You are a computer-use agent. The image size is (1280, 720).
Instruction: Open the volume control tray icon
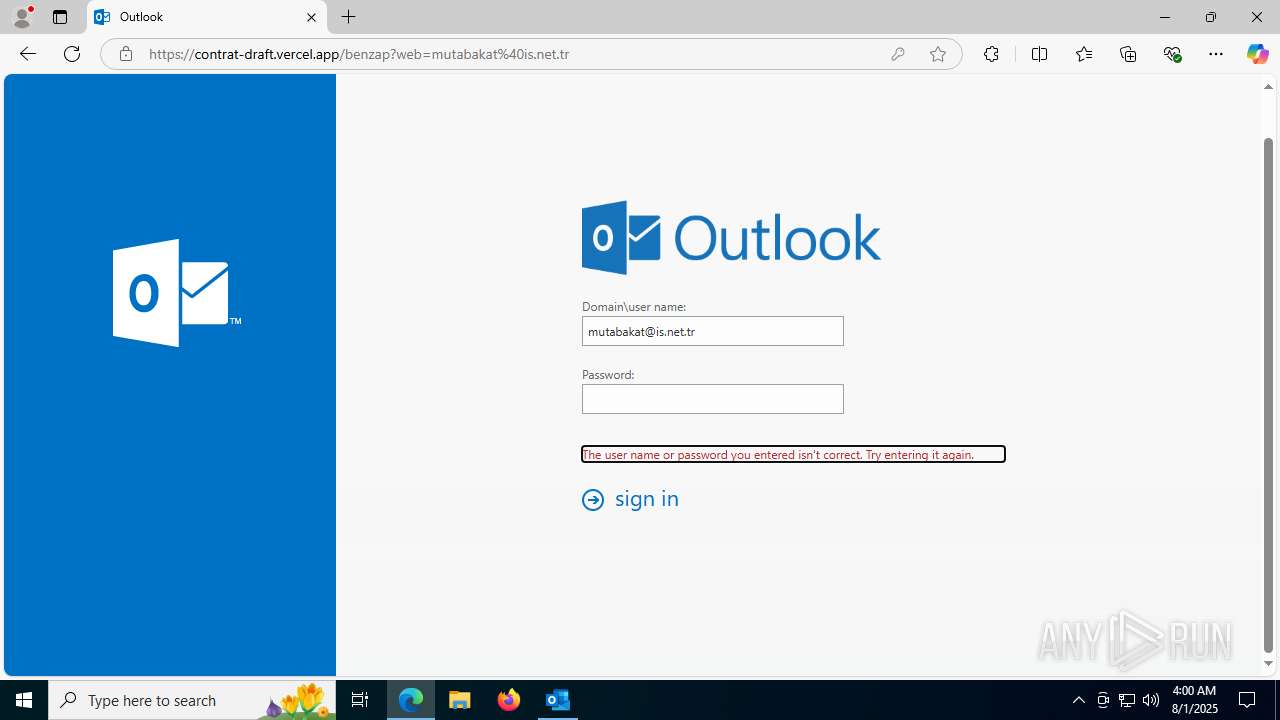(1150, 700)
